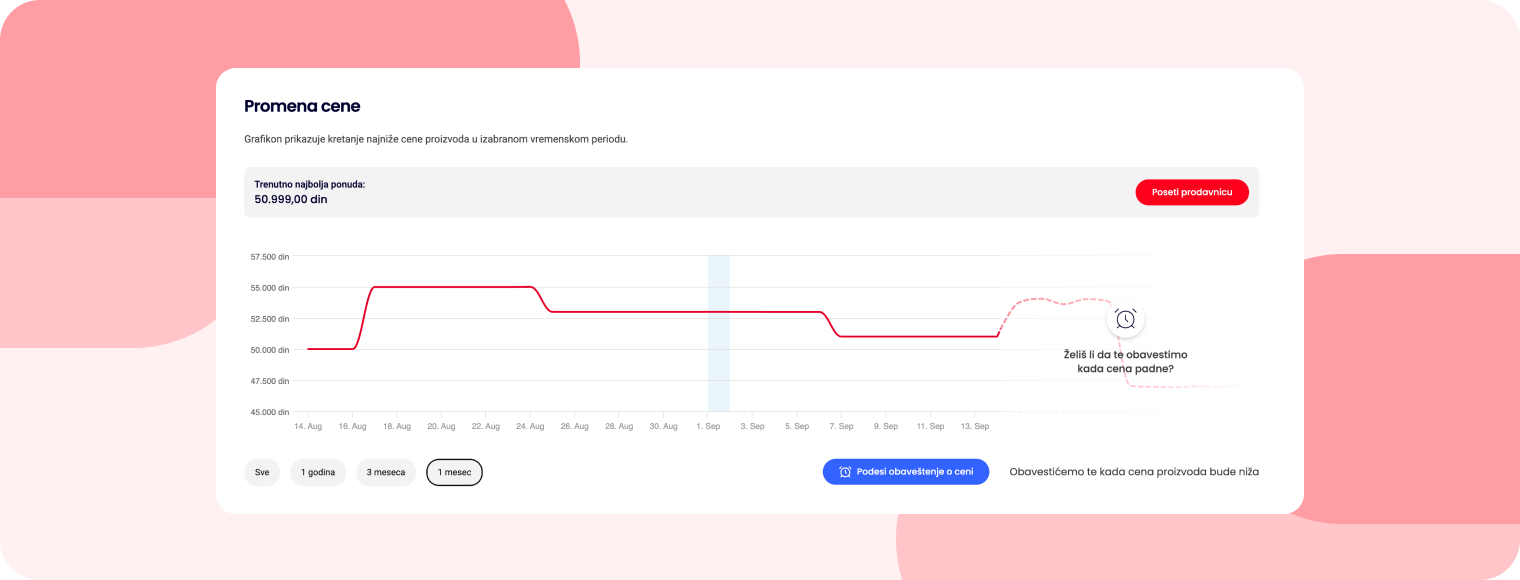This screenshot has height=580, width=1520.
Task: Click the "9. Sep" date label
Action: tap(886, 426)
